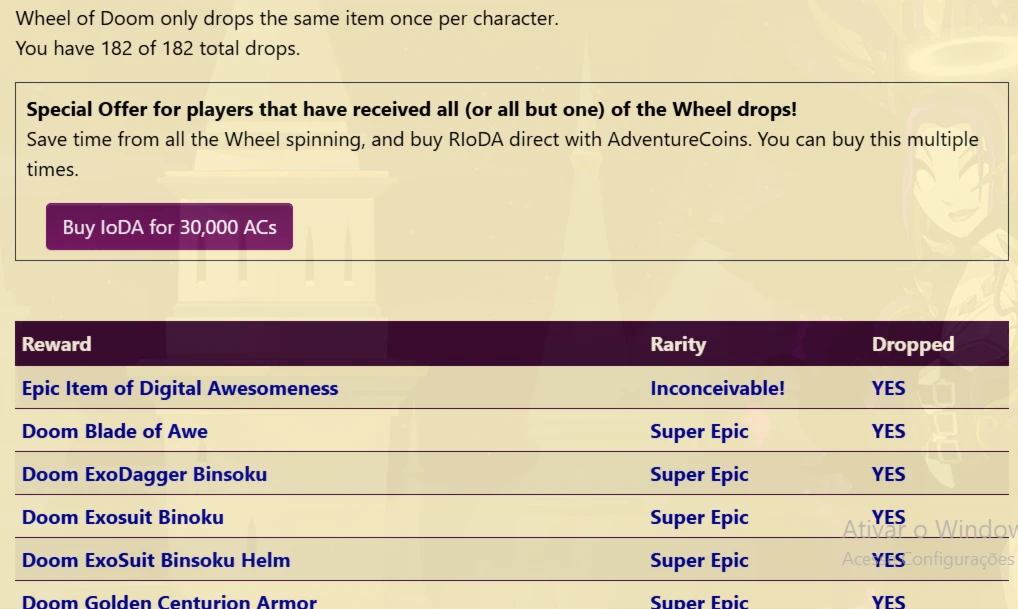
Task: Click the Dropped column header
Action: pyautogui.click(x=913, y=344)
